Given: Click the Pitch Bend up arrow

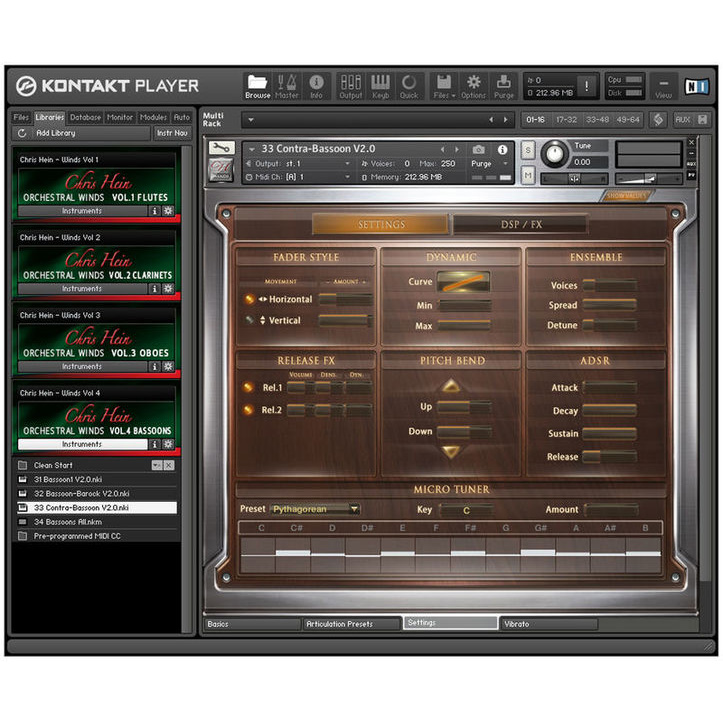Looking at the screenshot, I should pyautogui.click(x=450, y=386).
